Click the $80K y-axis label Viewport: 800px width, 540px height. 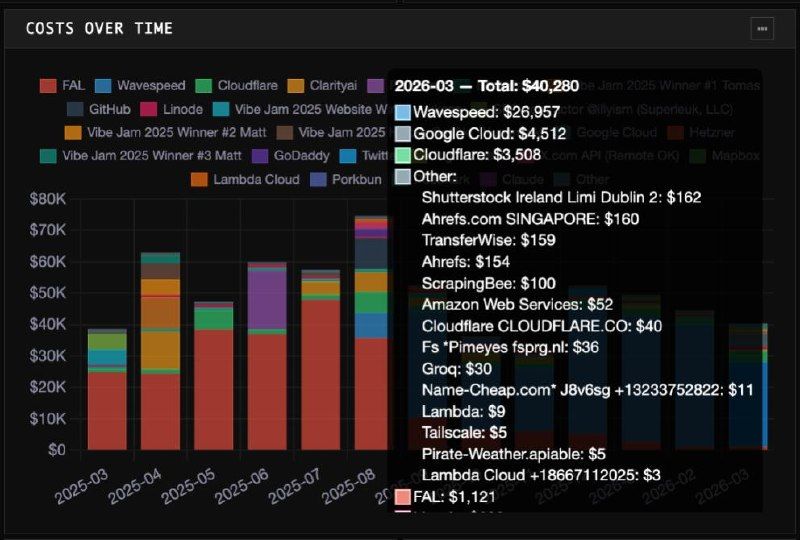pos(47,199)
